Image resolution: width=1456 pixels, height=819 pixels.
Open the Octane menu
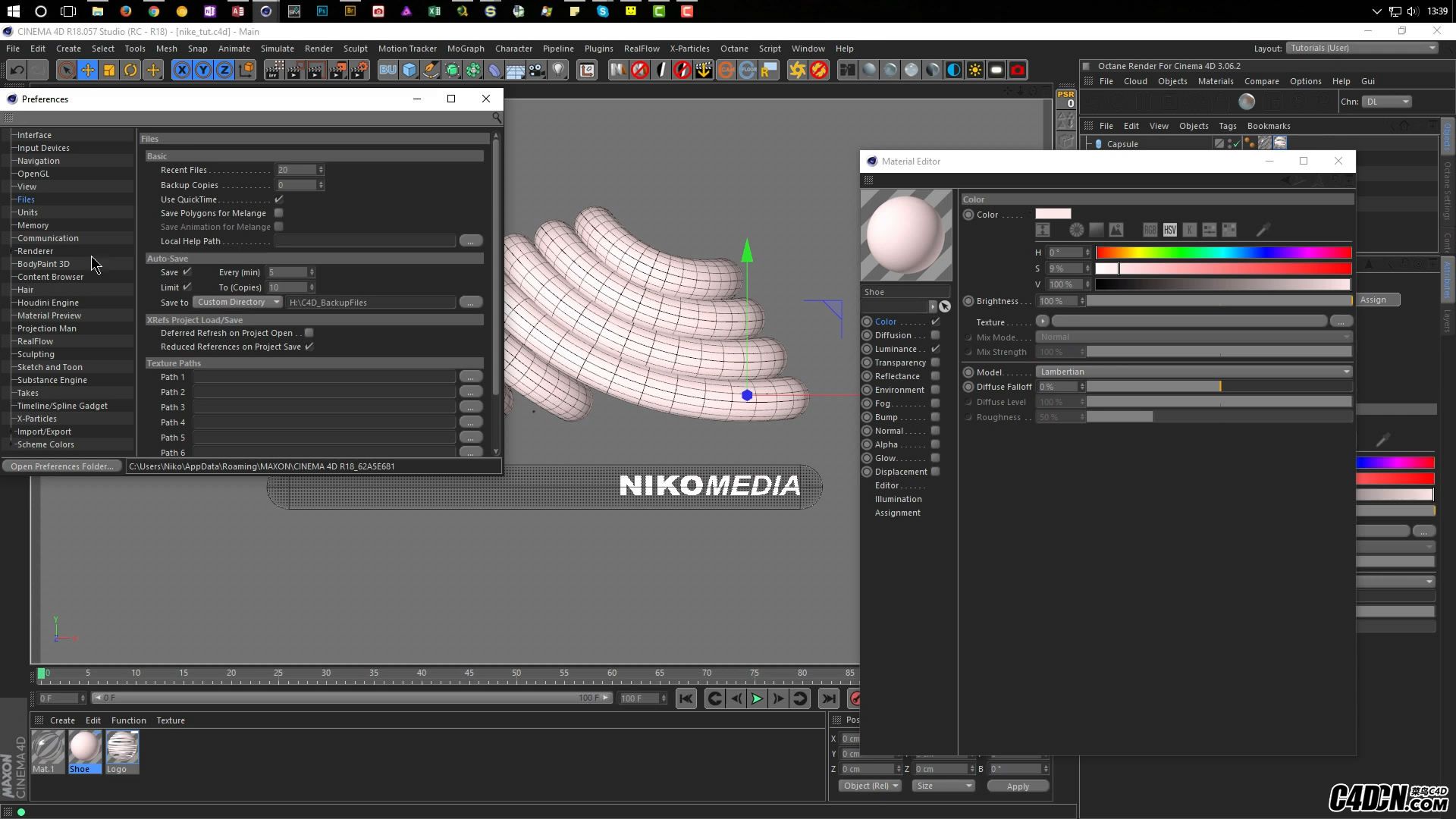[x=734, y=49]
